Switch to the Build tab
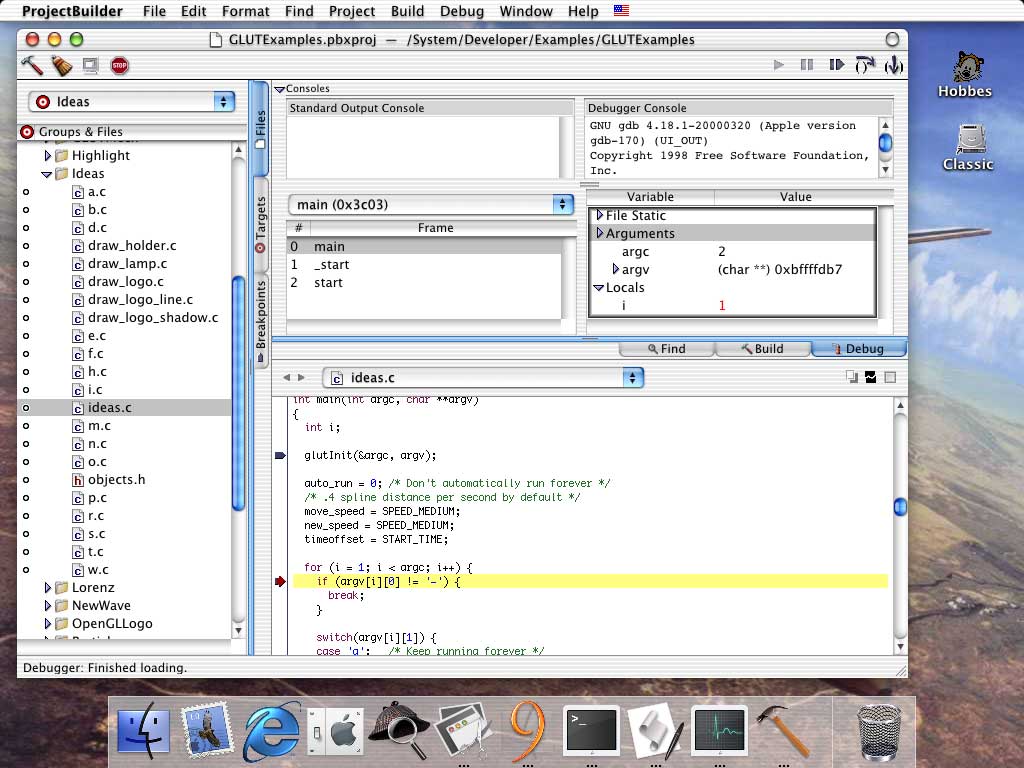 (763, 349)
